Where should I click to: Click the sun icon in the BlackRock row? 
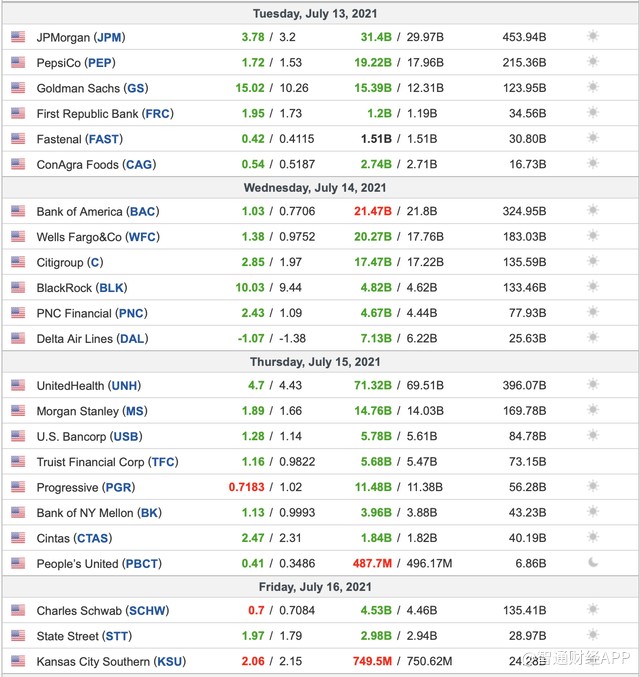pyautogui.click(x=593, y=287)
